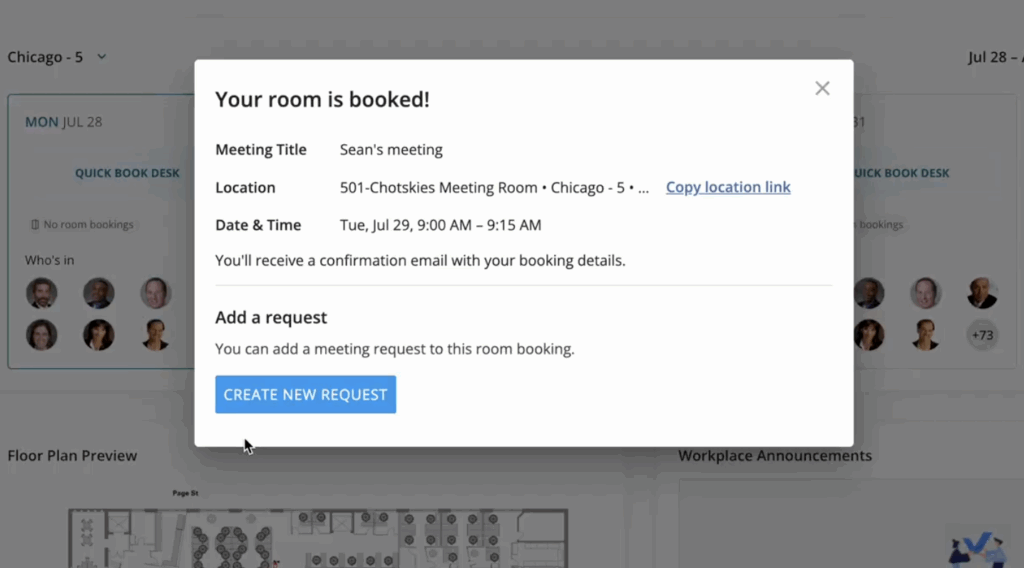Click the avatar immediately left of +73 badge
The width and height of the screenshot is (1024, 568).
(x=926, y=335)
